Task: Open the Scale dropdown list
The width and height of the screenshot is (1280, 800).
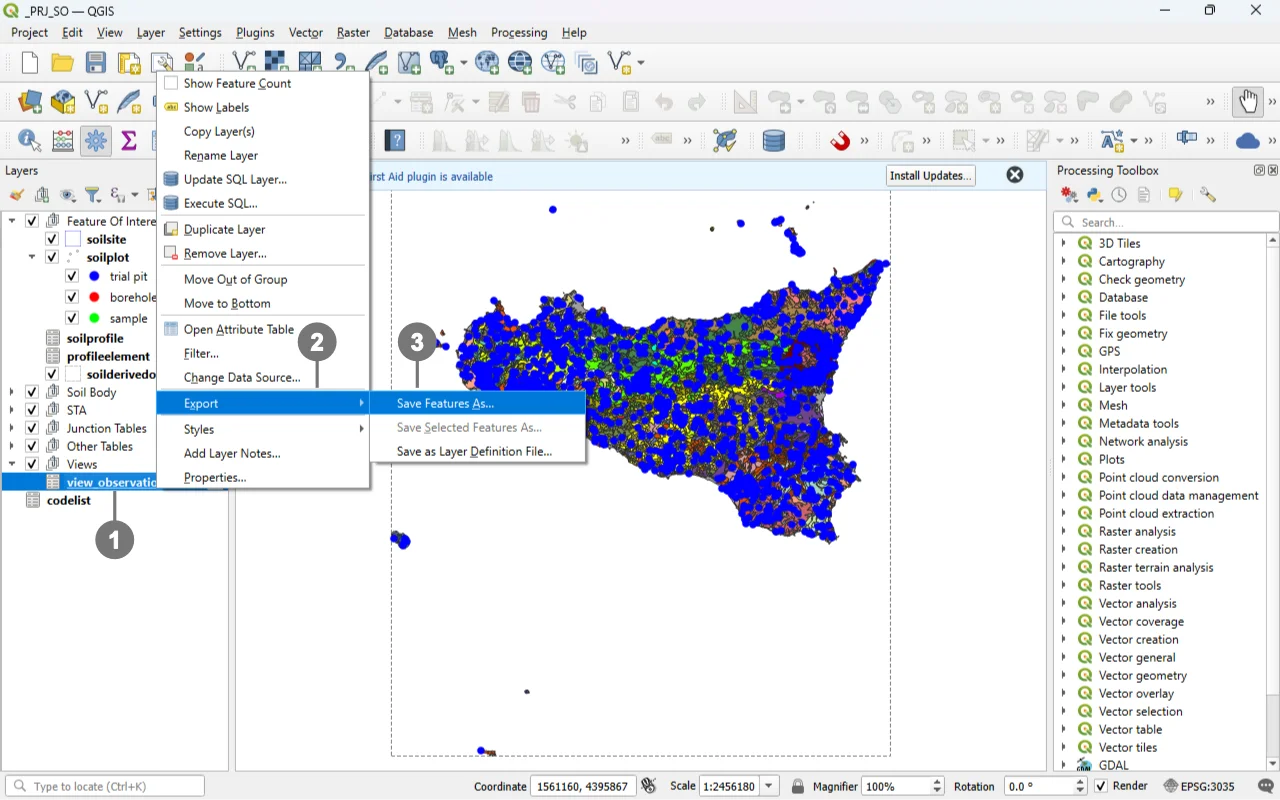Action: tap(770, 786)
